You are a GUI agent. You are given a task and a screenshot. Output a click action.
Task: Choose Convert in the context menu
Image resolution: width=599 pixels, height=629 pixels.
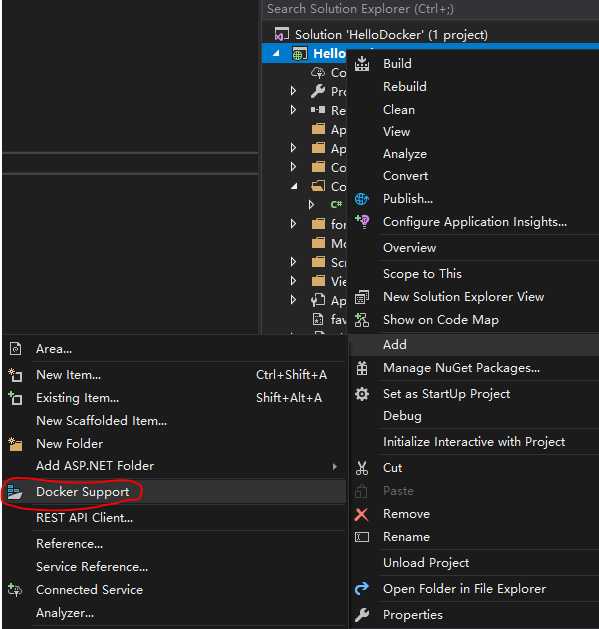(x=406, y=176)
